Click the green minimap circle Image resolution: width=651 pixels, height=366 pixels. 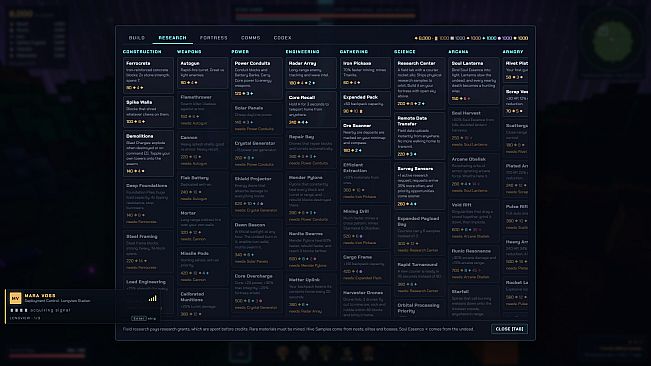coord(612,41)
